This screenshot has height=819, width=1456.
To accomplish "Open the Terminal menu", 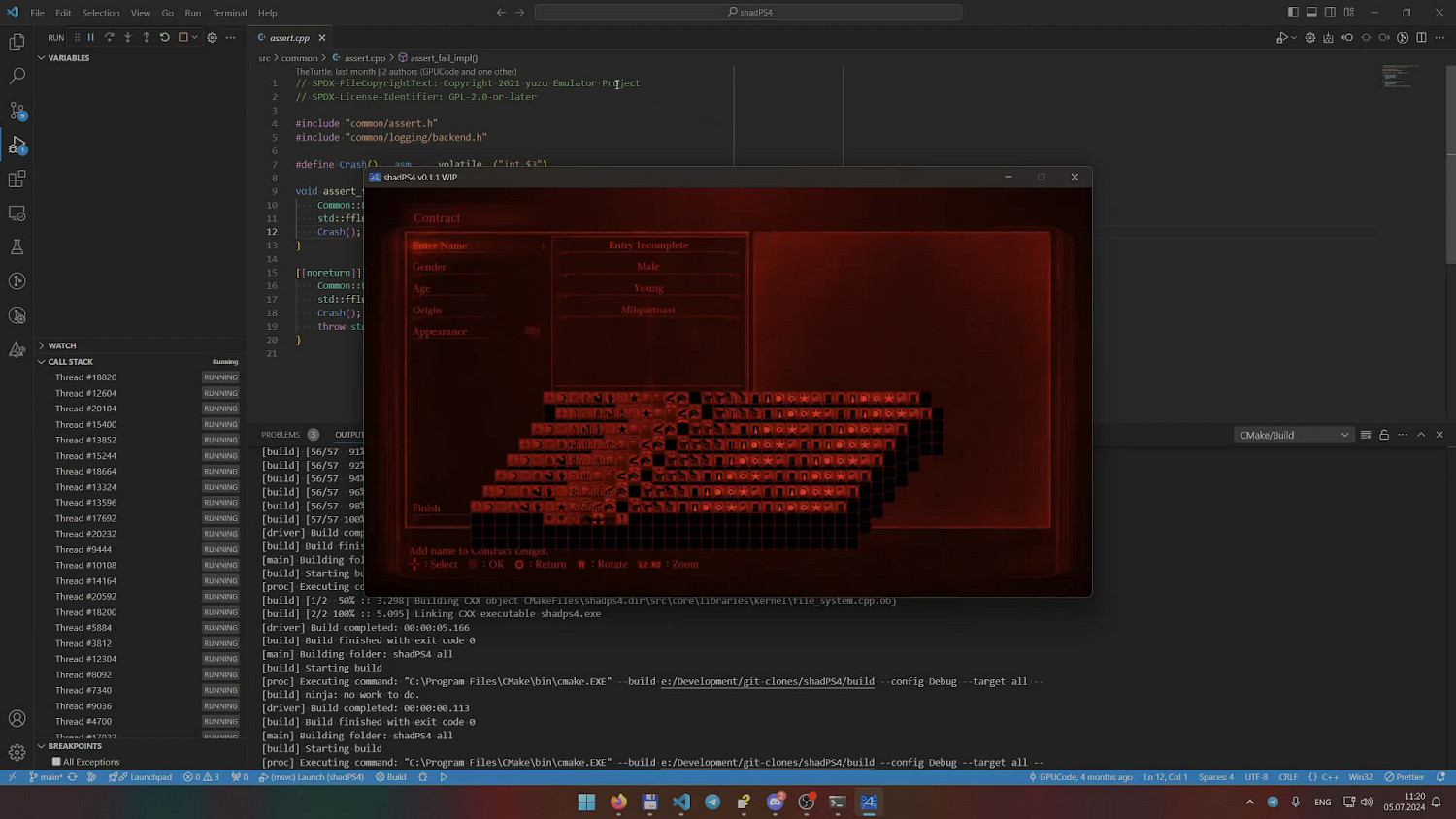I will tap(229, 13).
